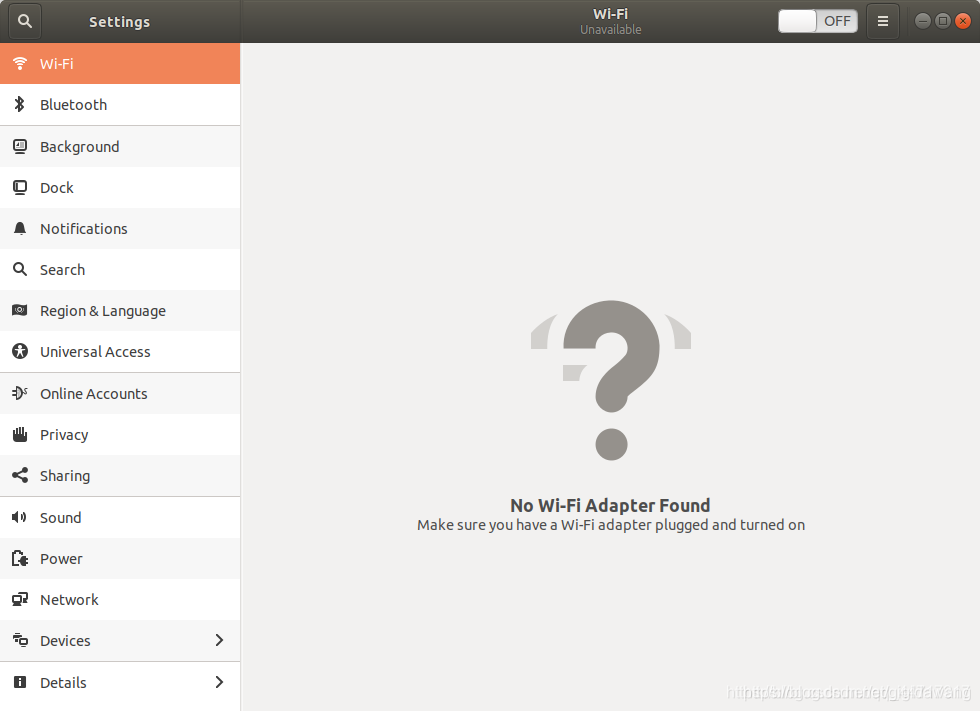Viewport: 980px width, 711px height.
Task: Select Universal Access in sidebar
Action: 120,352
